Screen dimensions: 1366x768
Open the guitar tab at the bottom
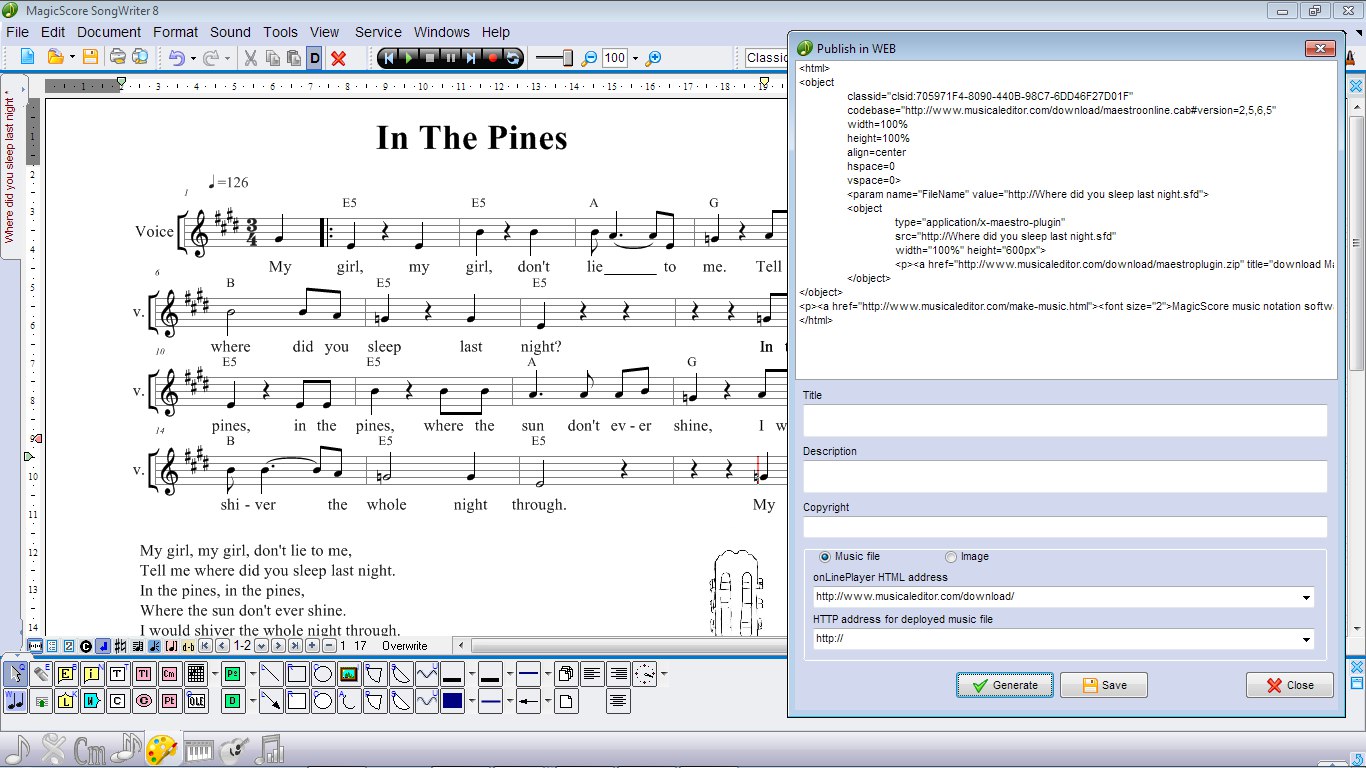(x=236, y=749)
